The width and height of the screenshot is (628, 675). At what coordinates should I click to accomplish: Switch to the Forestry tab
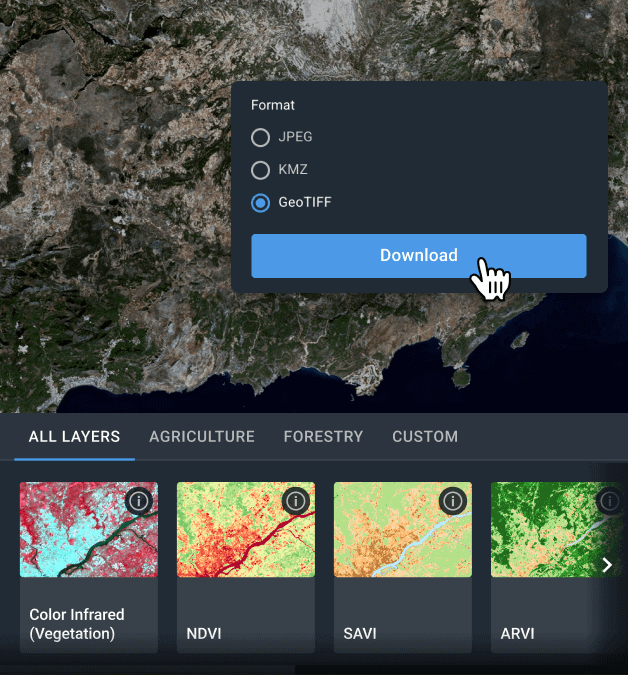(x=323, y=436)
